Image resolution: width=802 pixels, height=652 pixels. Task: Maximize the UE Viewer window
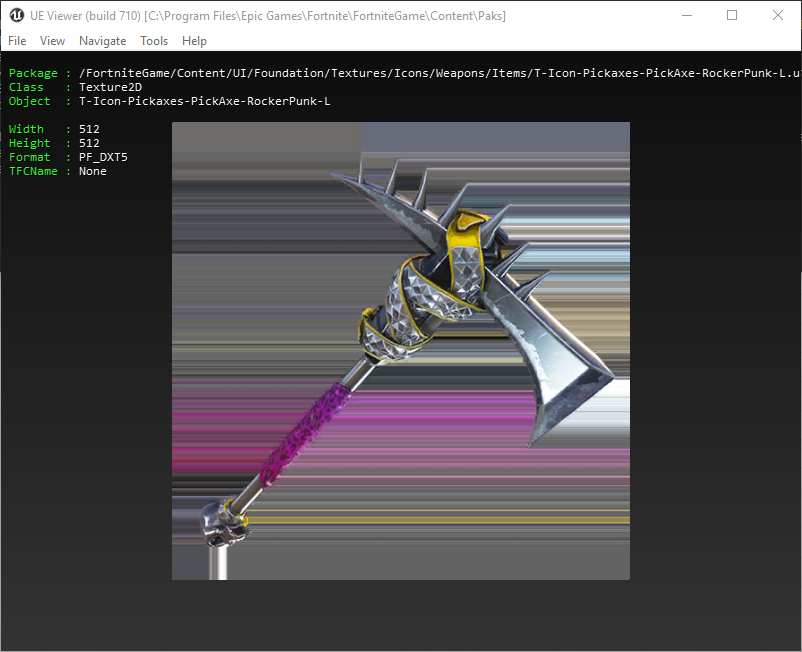click(x=732, y=15)
